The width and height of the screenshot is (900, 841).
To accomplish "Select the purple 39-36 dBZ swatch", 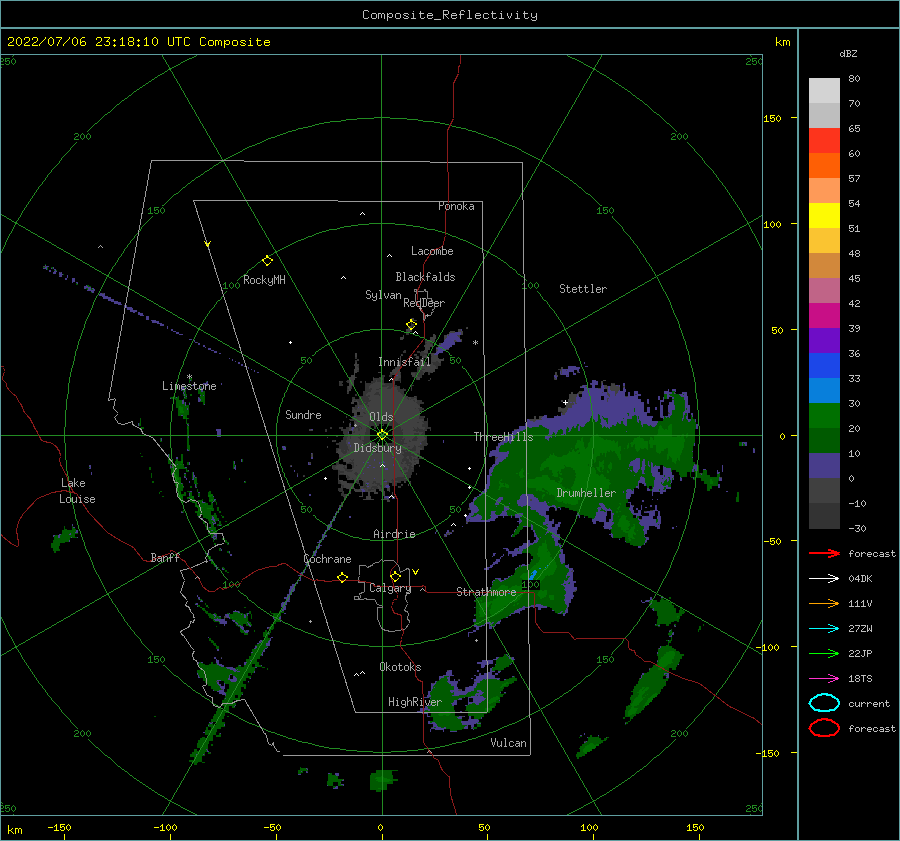I will click(x=824, y=341).
